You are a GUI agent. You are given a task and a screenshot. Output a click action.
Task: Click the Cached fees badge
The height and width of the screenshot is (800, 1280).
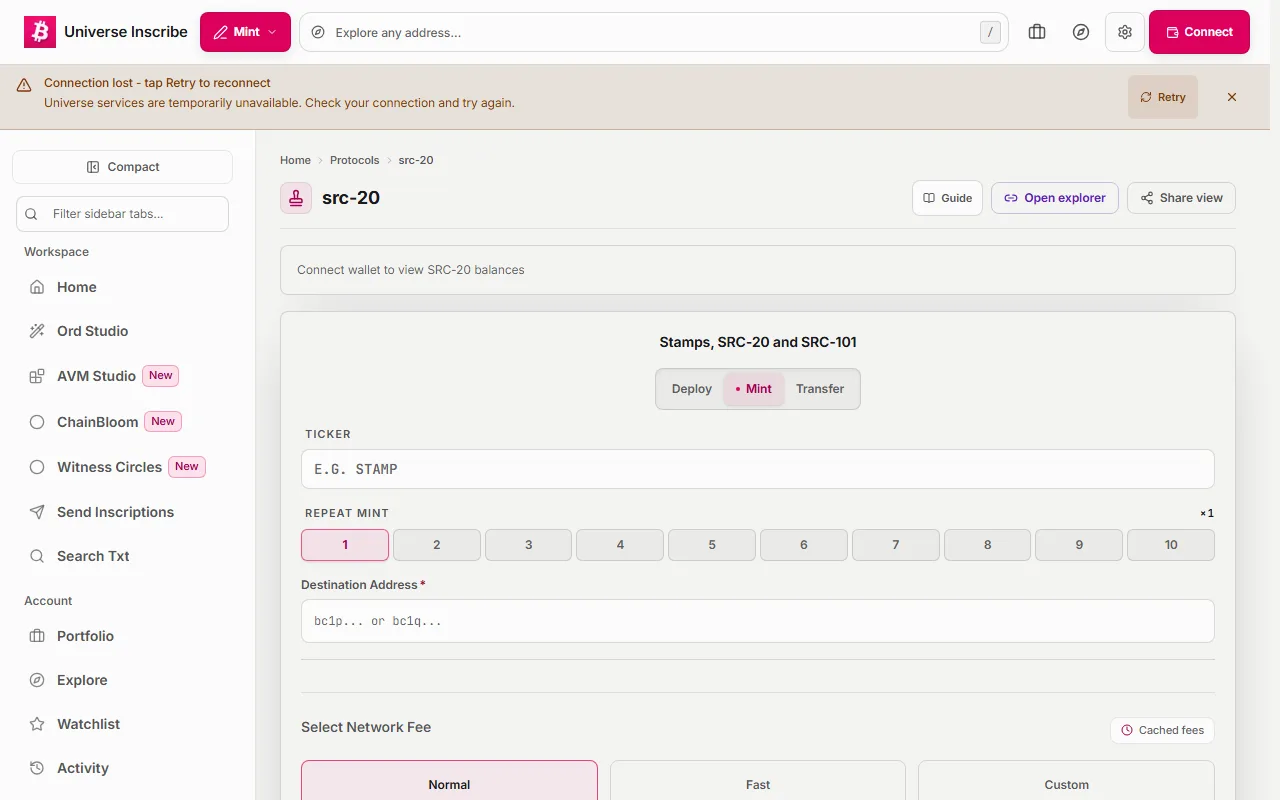[x=1162, y=730]
